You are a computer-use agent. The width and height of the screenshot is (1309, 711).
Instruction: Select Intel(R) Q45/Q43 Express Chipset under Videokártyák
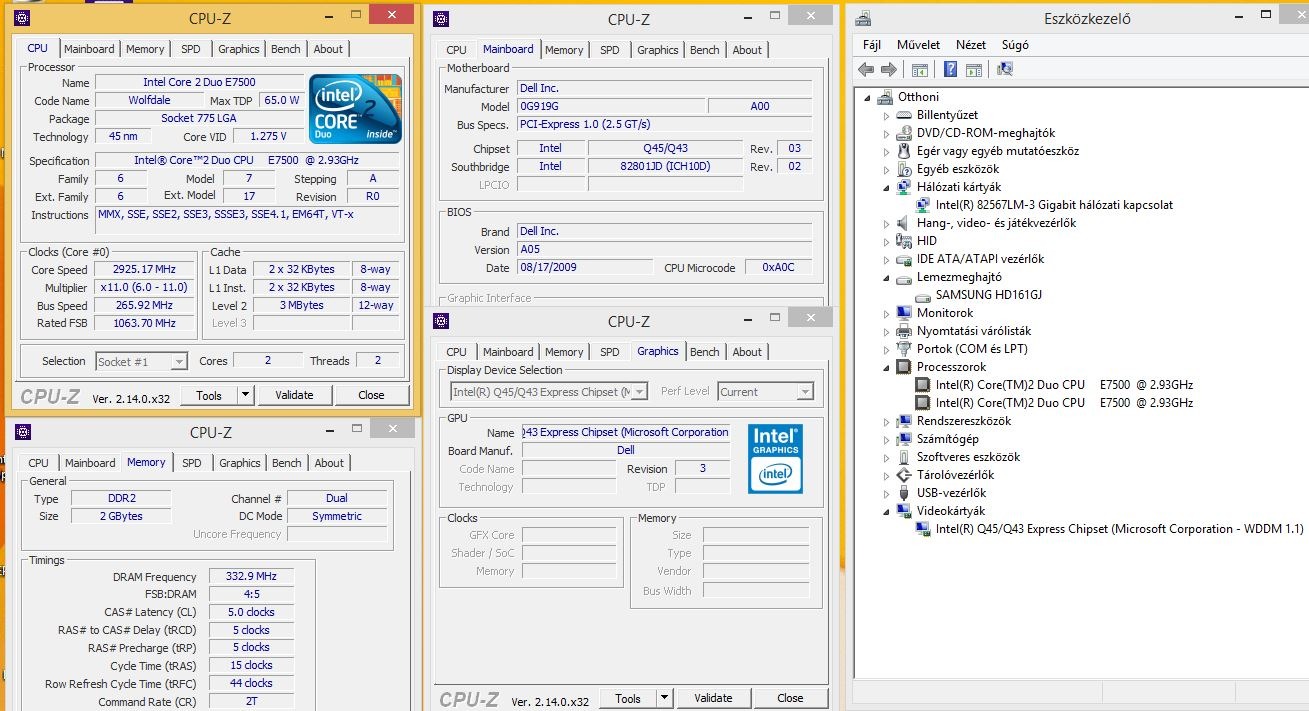point(1119,529)
